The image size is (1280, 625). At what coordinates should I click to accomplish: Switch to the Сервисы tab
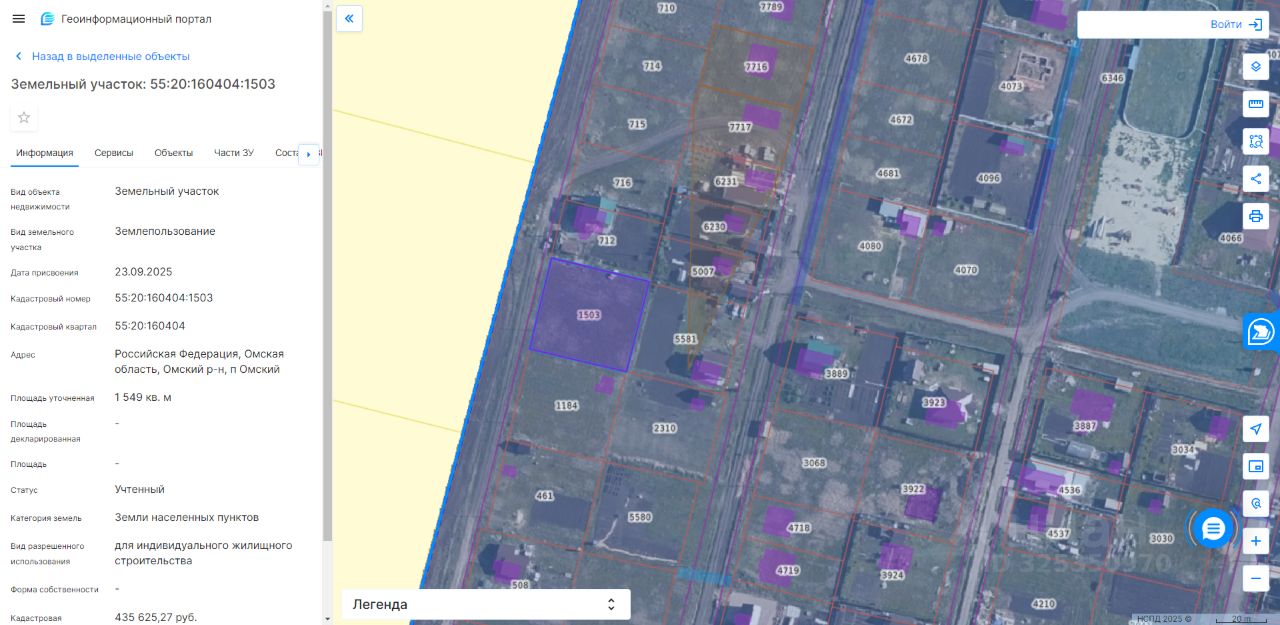click(114, 153)
